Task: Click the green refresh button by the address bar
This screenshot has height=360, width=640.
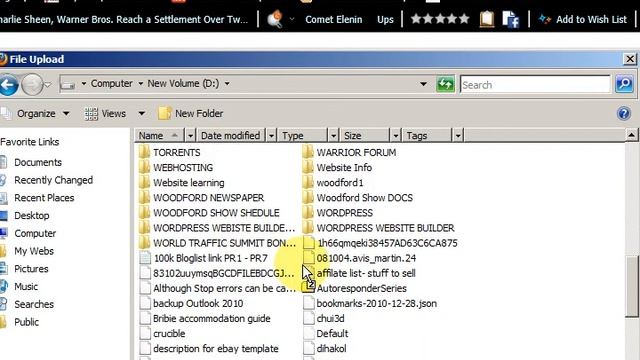Action: [x=445, y=84]
